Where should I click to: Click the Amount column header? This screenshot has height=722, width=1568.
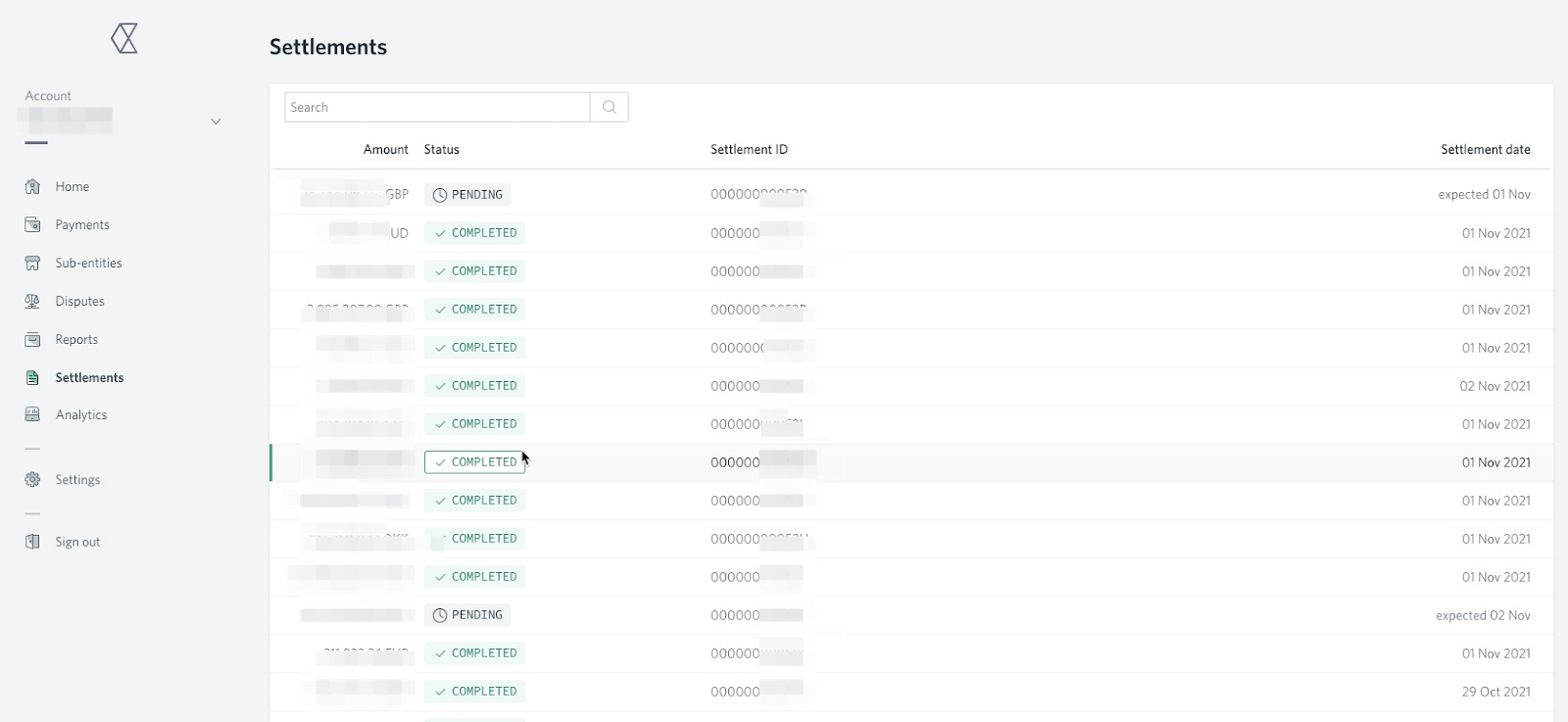pos(385,149)
